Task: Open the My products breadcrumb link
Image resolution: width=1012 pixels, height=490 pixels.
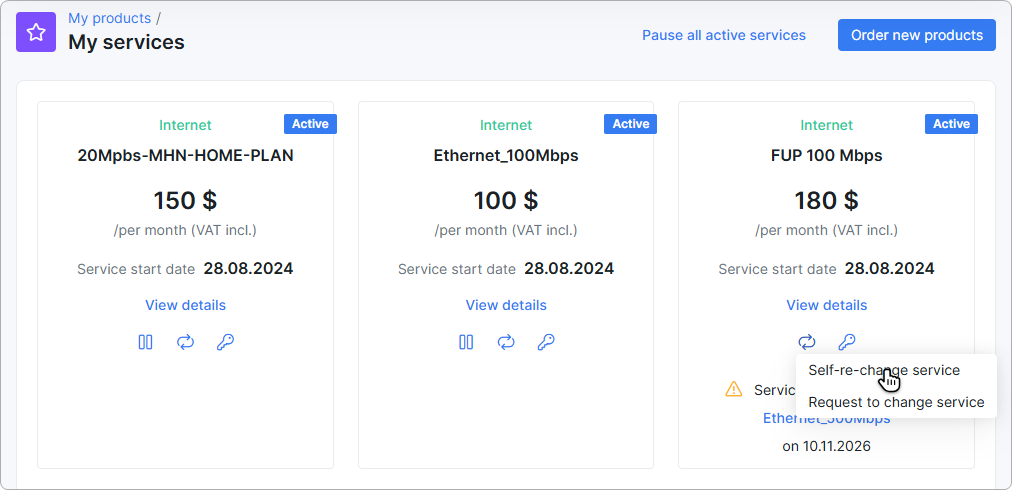Action: [x=110, y=18]
